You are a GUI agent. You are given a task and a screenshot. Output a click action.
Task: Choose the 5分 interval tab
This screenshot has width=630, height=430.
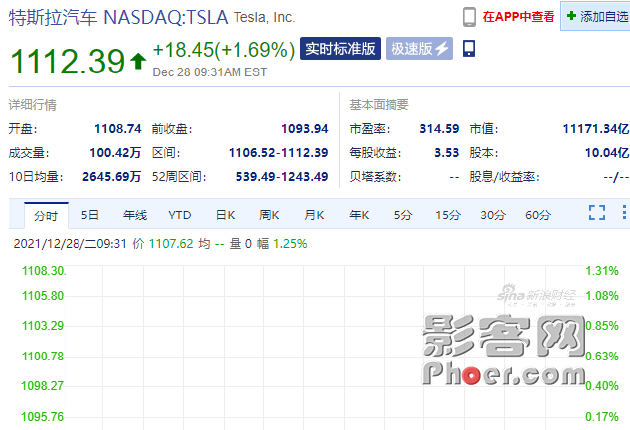point(403,215)
